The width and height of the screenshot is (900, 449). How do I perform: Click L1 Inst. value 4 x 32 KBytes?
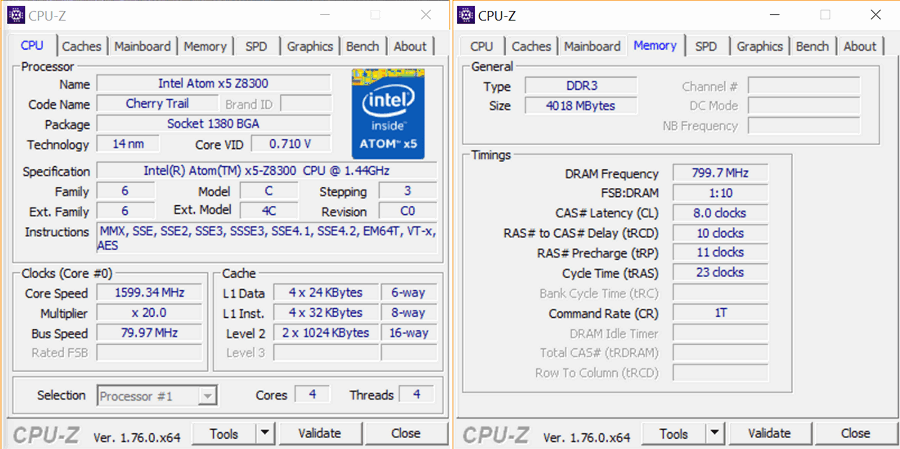(x=326, y=313)
